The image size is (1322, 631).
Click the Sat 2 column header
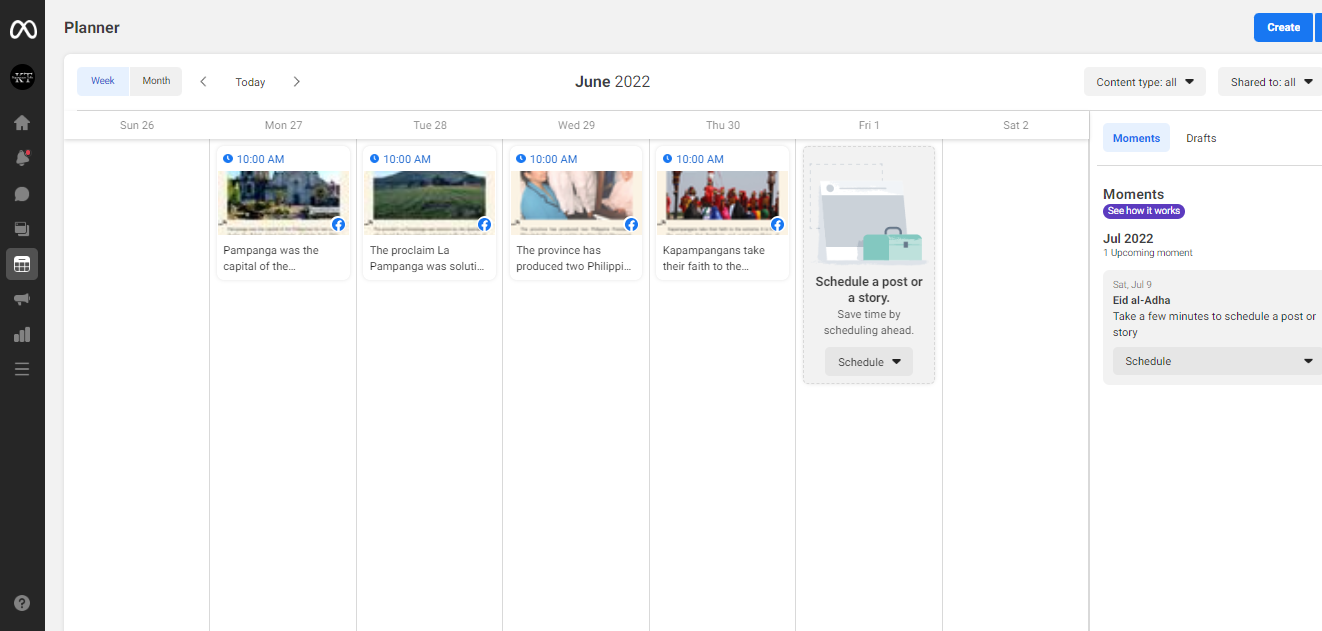pos(1015,125)
